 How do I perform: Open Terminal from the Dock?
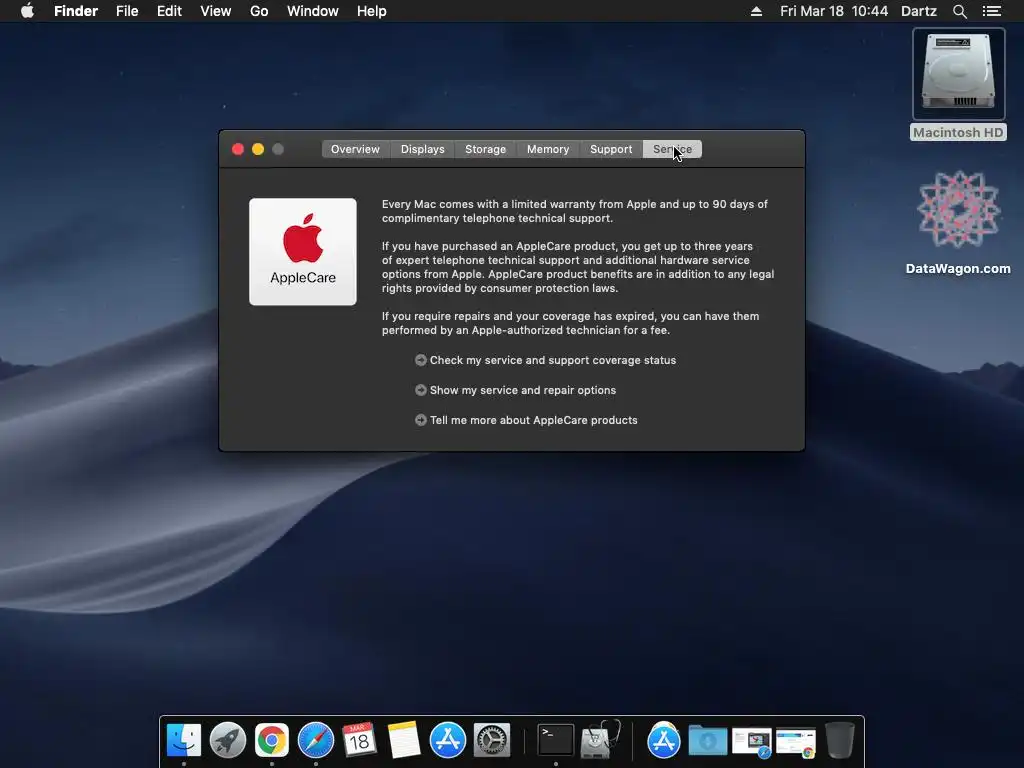click(x=556, y=740)
